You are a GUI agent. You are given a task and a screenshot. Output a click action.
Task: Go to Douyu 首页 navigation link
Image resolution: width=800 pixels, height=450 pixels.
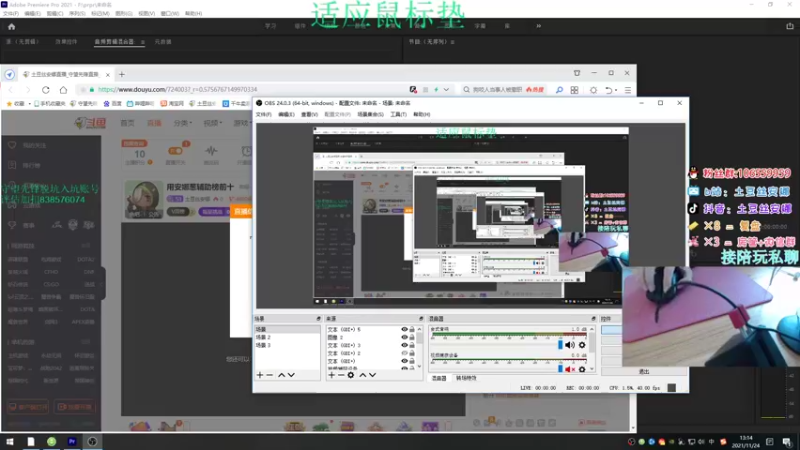127,123
